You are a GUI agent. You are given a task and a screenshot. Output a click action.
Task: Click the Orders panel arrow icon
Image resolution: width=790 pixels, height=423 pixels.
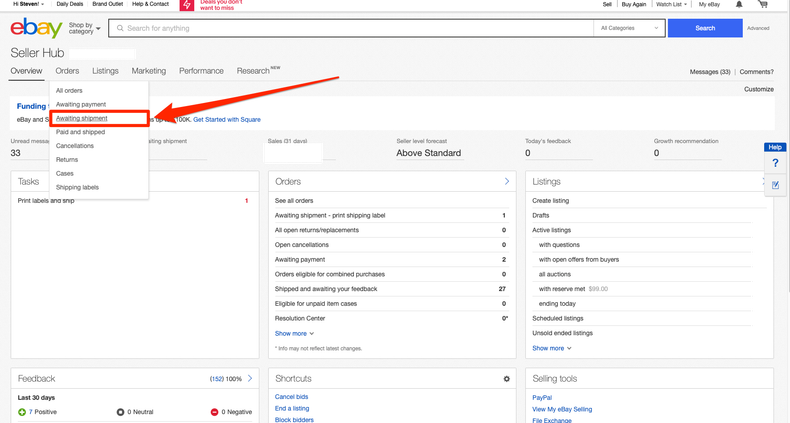pos(507,182)
